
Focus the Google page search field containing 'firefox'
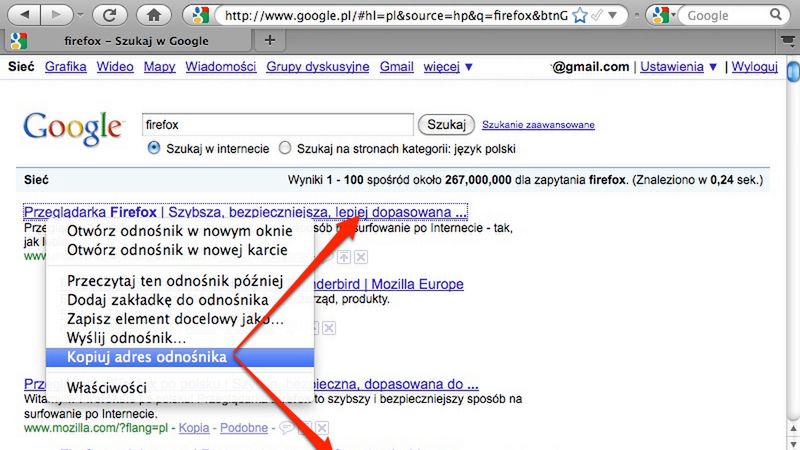278,124
